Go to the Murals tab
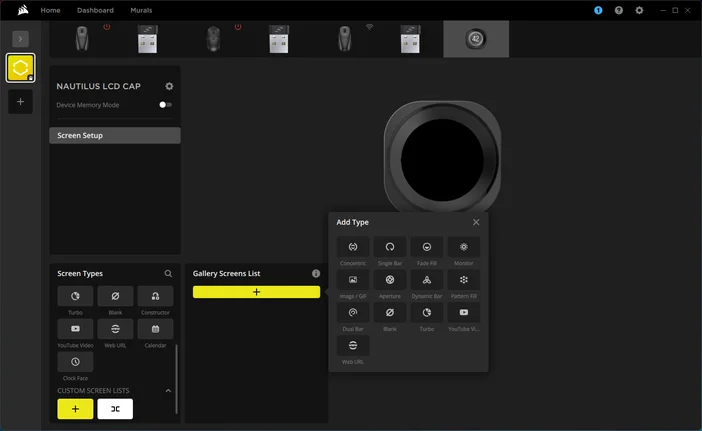This screenshot has width=702, height=431. pyautogui.click(x=141, y=10)
